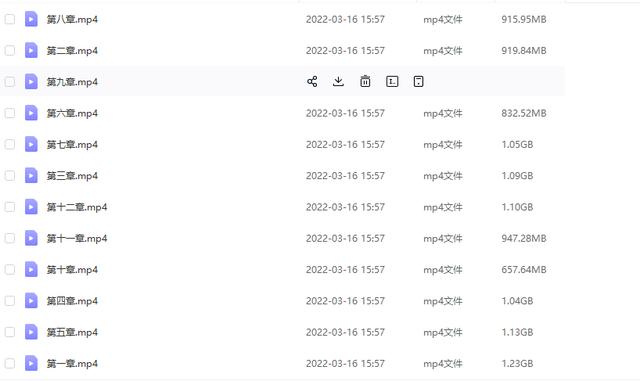640x381 pixels.
Task: Click the 1.23GB size of 第一章.mp4
Action: tap(517, 363)
